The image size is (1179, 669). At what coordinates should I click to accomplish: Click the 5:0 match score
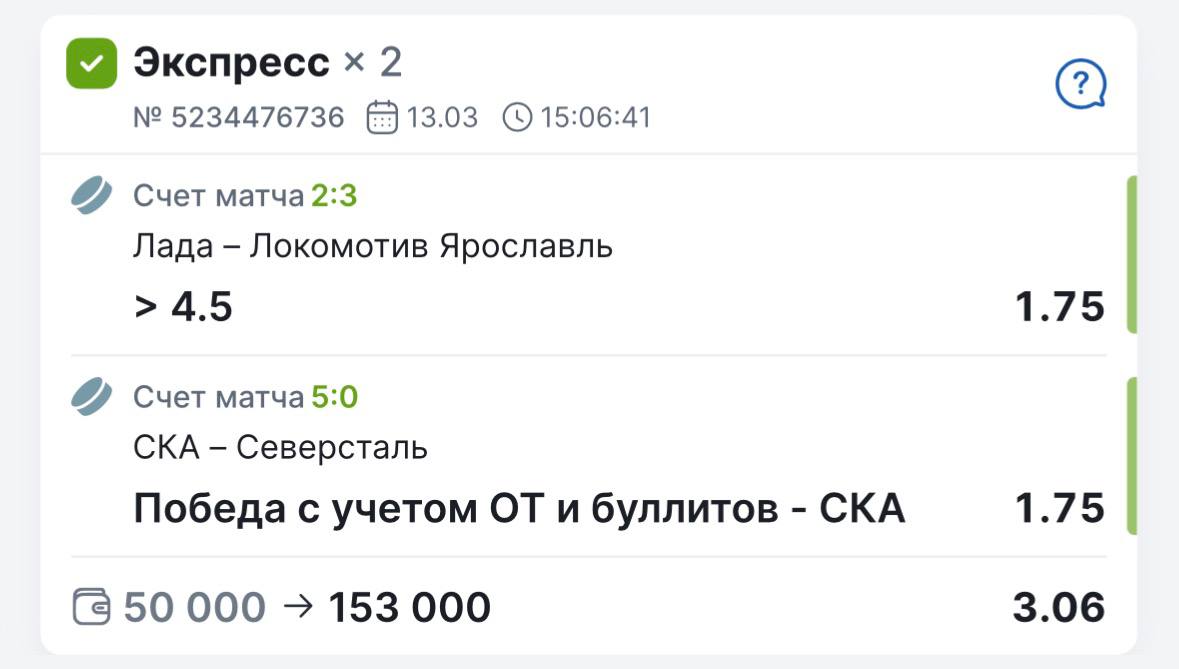pyautogui.click(x=334, y=397)
